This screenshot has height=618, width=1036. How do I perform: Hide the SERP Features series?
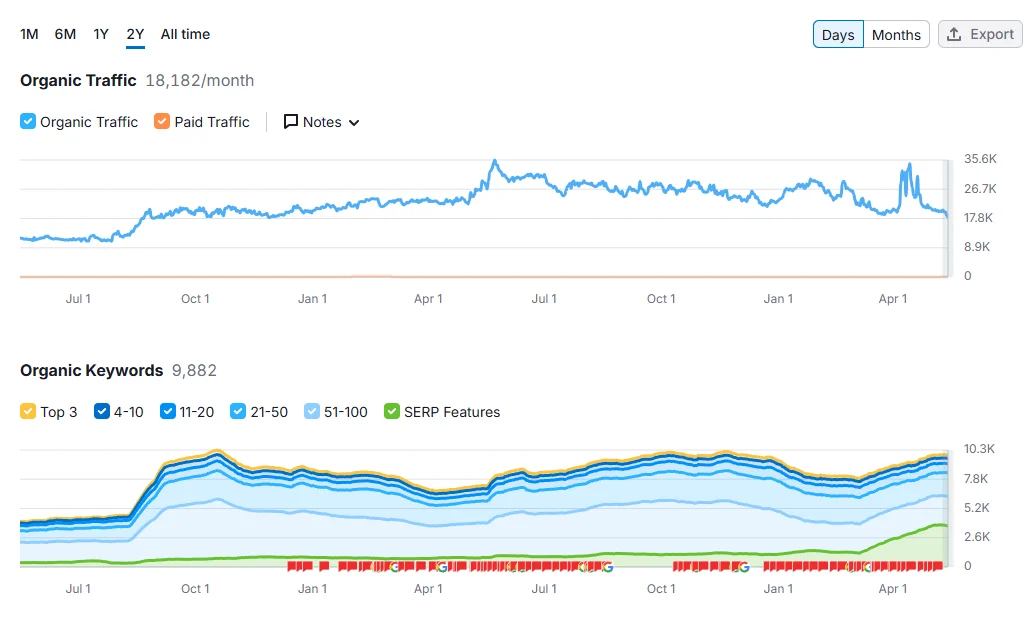click(392, 412)
